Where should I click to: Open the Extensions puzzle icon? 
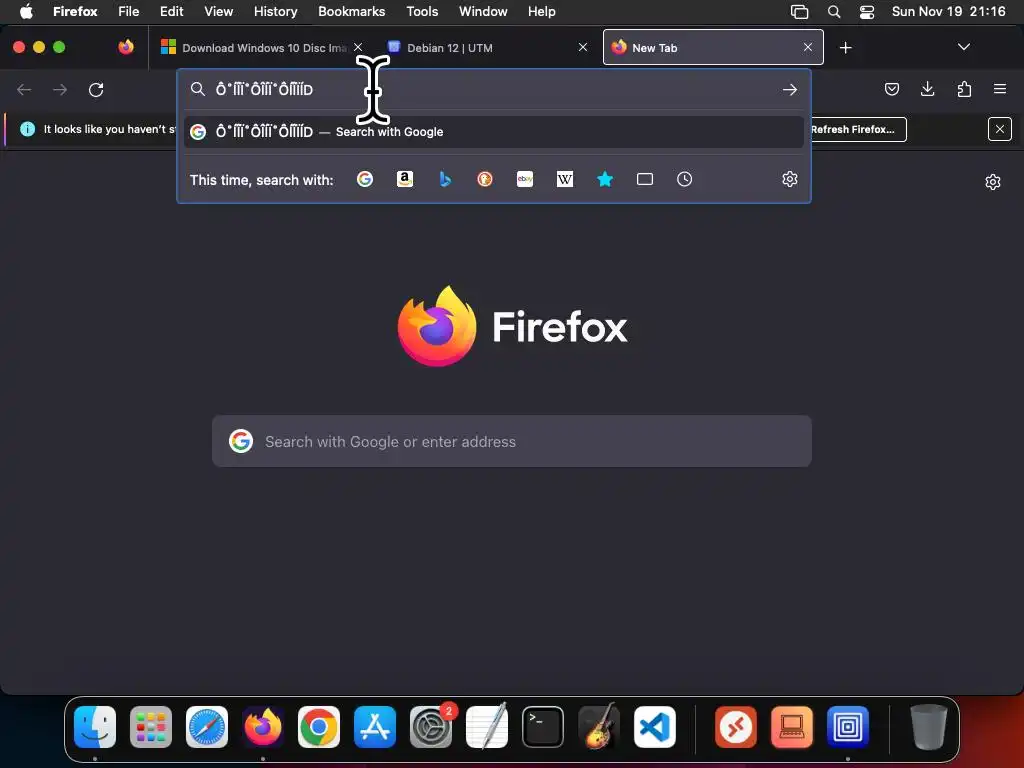point(964,89)
